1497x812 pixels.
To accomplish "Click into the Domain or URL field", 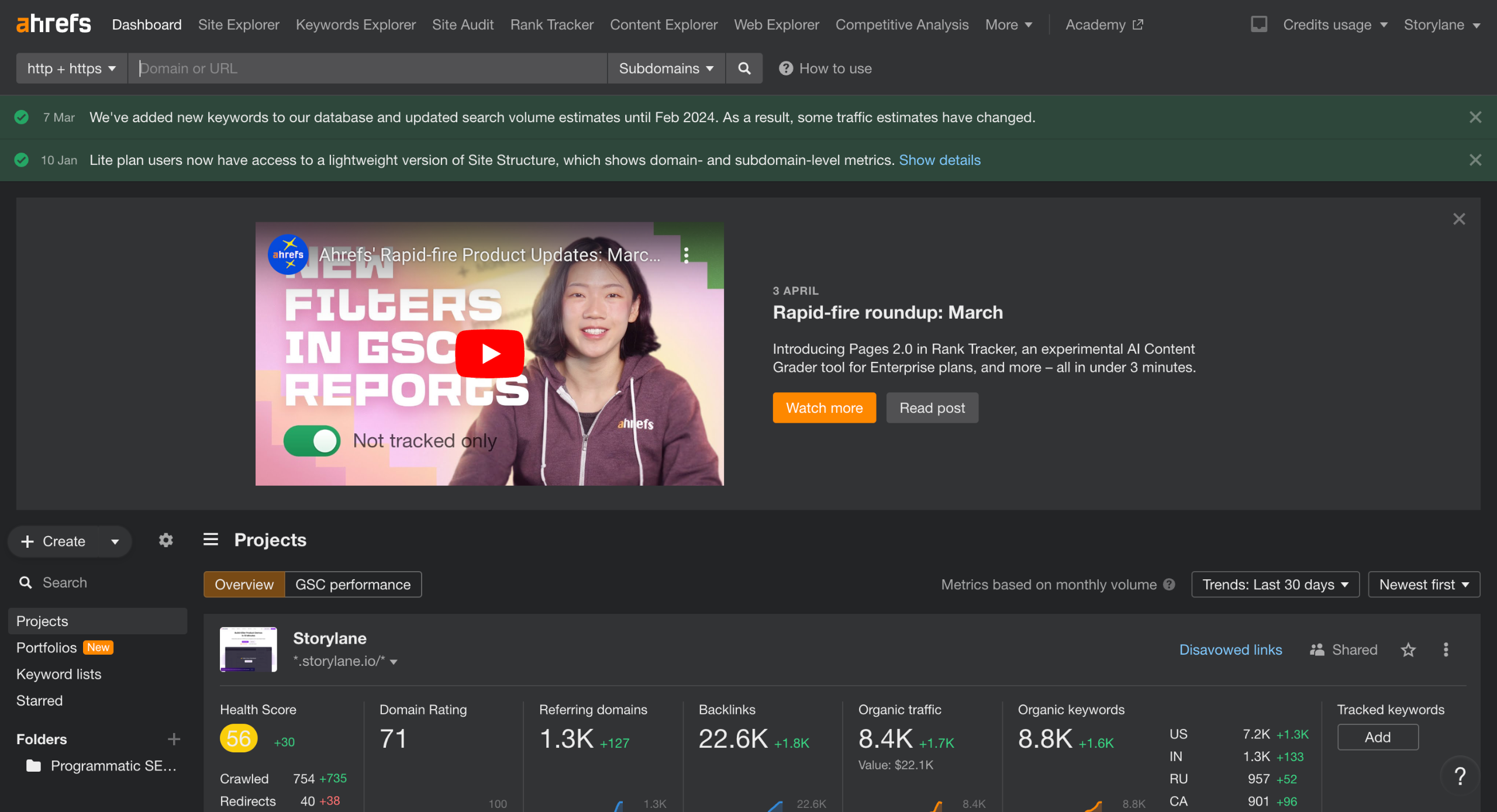I will pos(367,68).
